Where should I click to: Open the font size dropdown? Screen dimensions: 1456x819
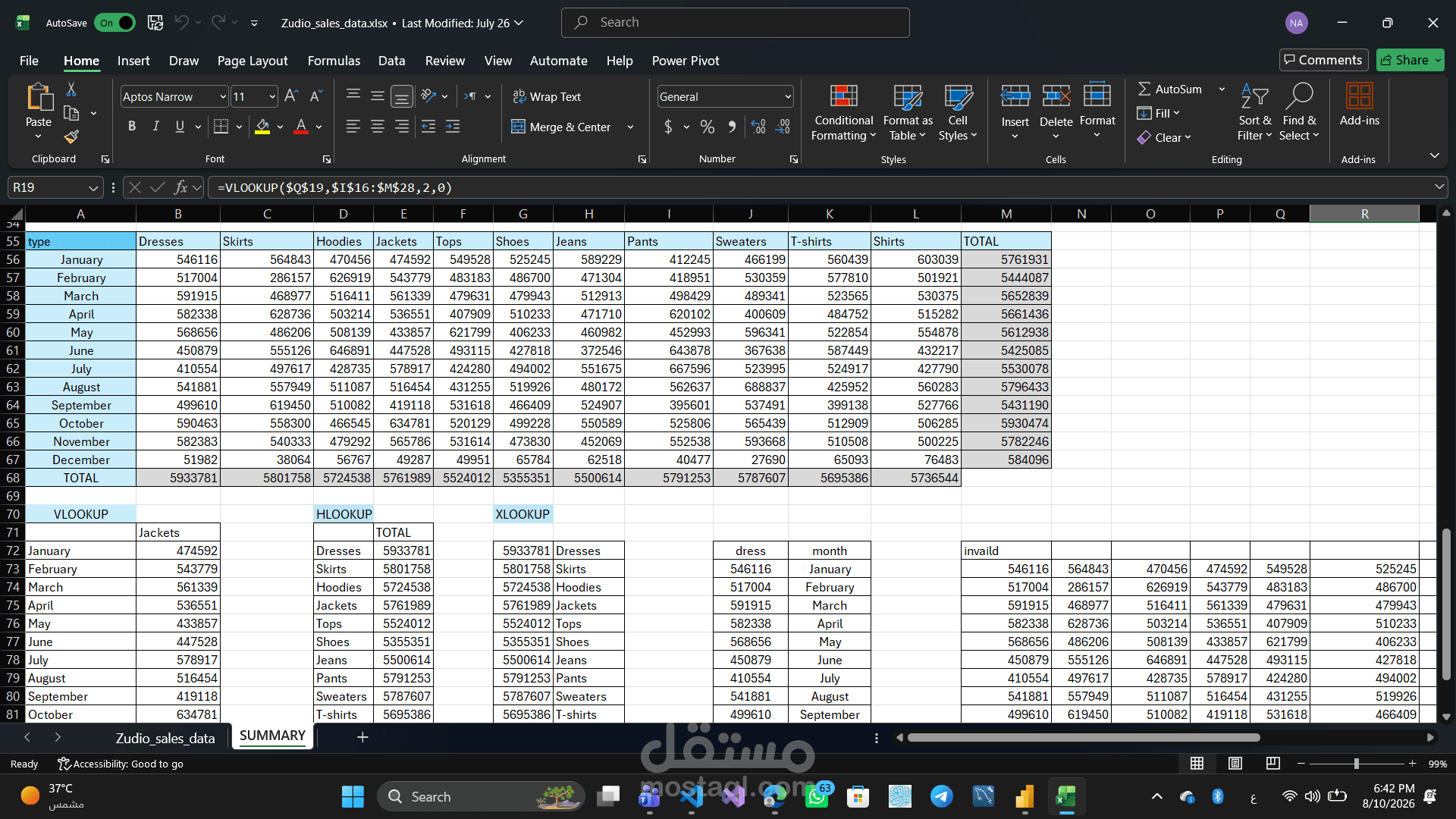(272, 96)
